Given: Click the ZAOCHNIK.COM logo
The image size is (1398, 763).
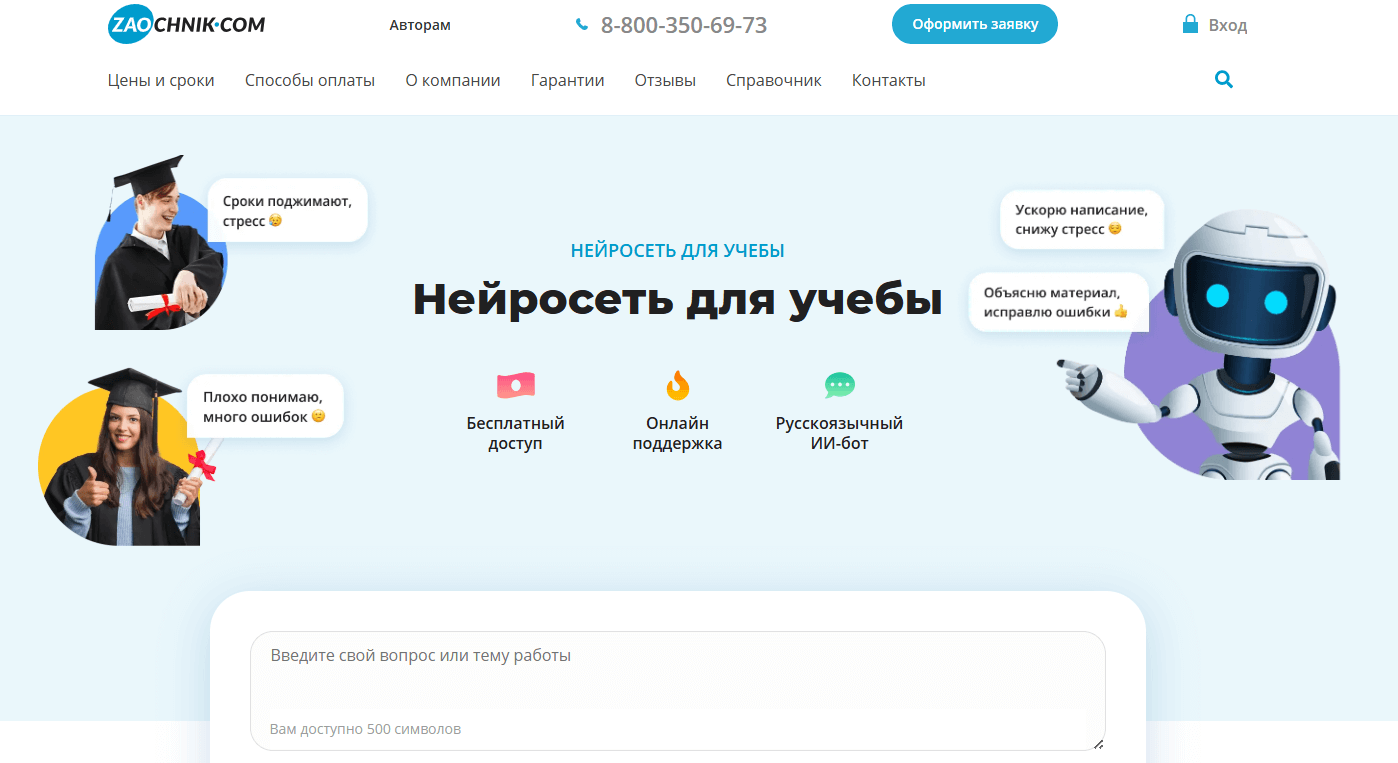Looking at the screenshot, I should (186, 24).
